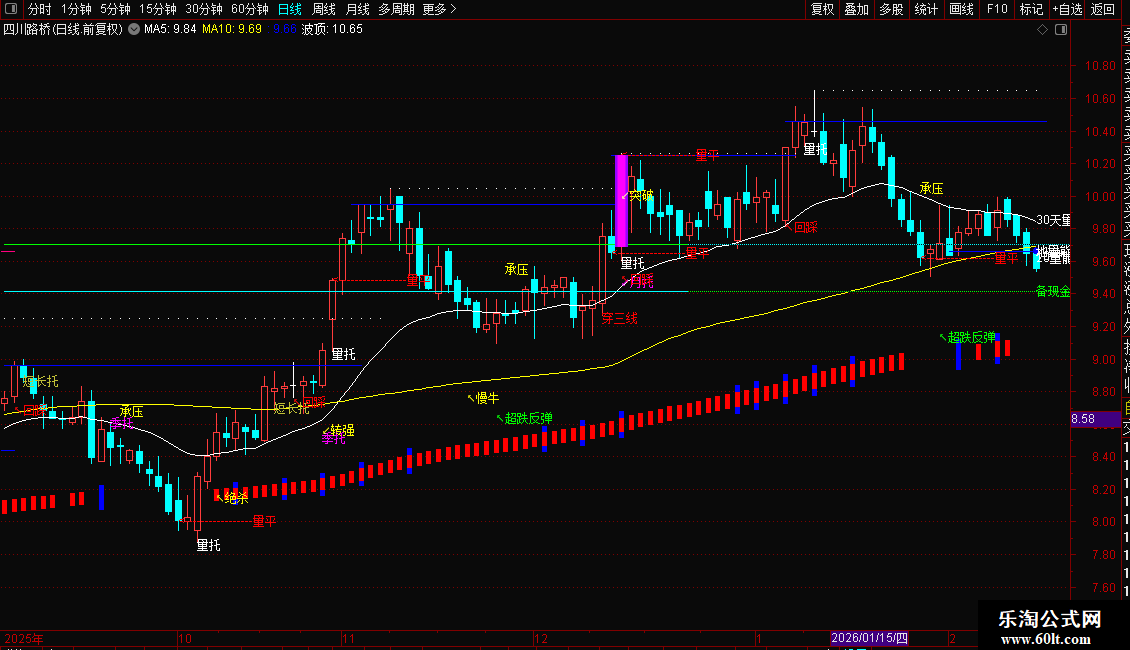Select the 30分钟 period tab
This screenshot has width=1130, height=650.
pos(204,9)
